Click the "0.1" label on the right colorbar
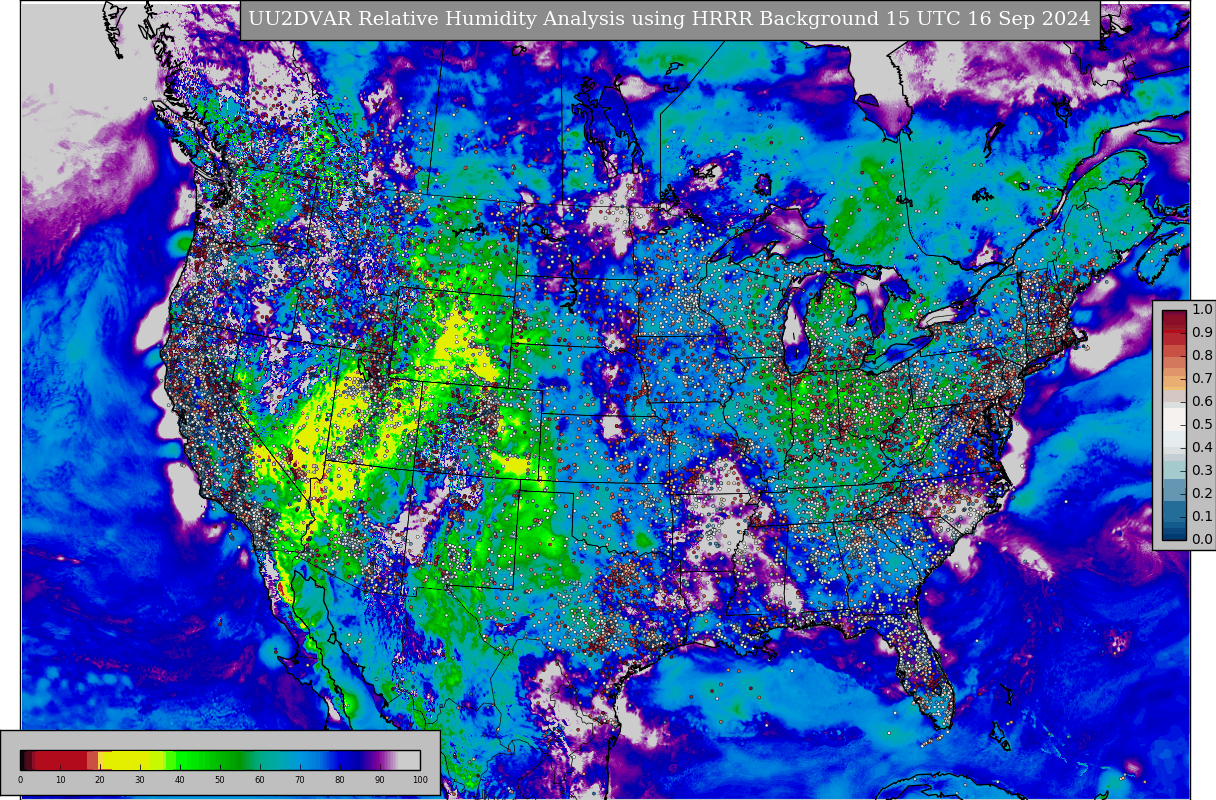Image resolution: width=1216 pixels, height=800 pixels. coord(1202,516)
